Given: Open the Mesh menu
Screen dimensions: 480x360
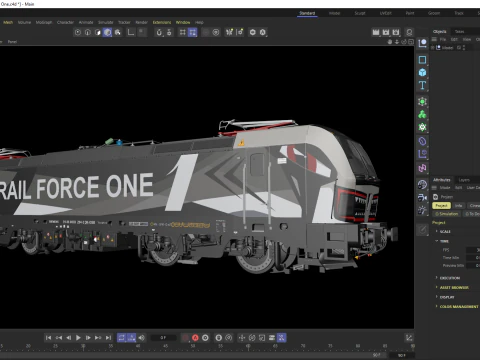Looking at the screenshot, I should [x=8, y=22].
